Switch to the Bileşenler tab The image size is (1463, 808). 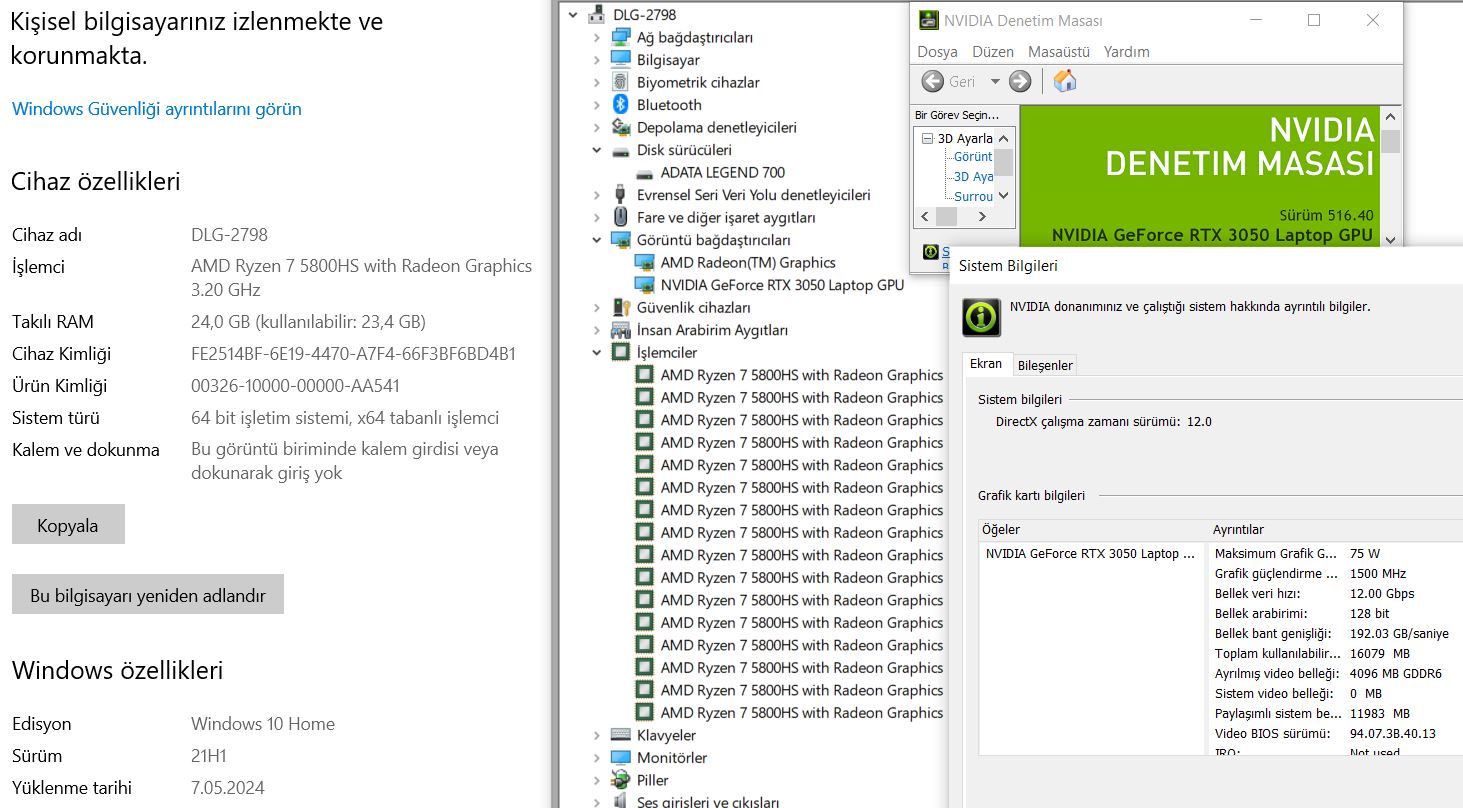click(x=1045, y=365)
